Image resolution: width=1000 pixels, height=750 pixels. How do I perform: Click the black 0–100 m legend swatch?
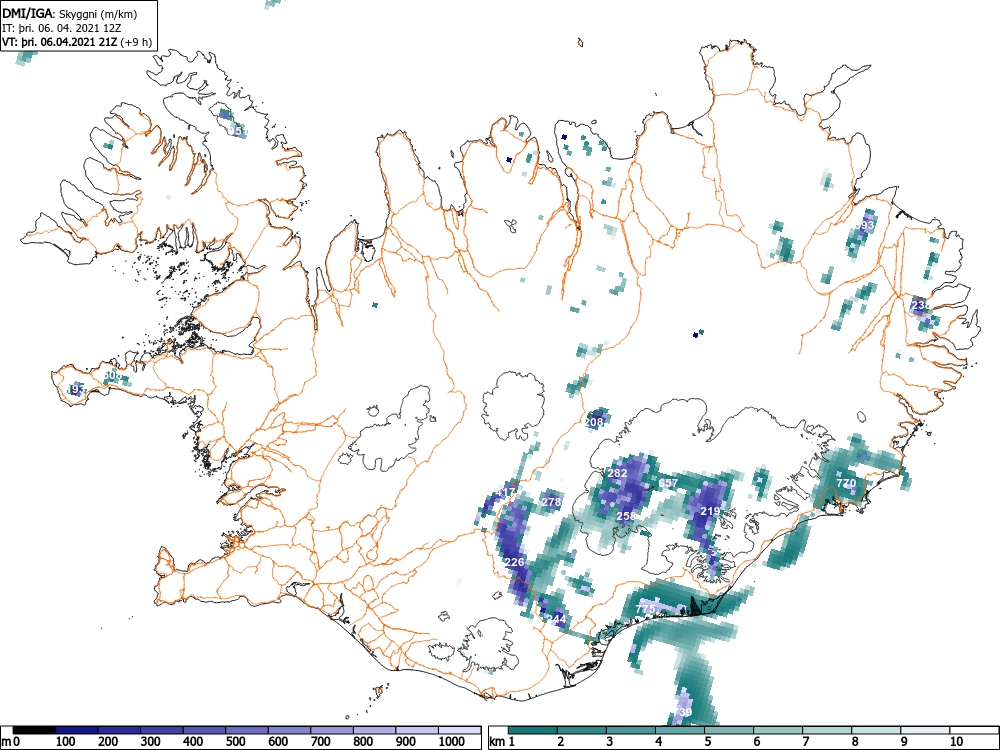34,730
